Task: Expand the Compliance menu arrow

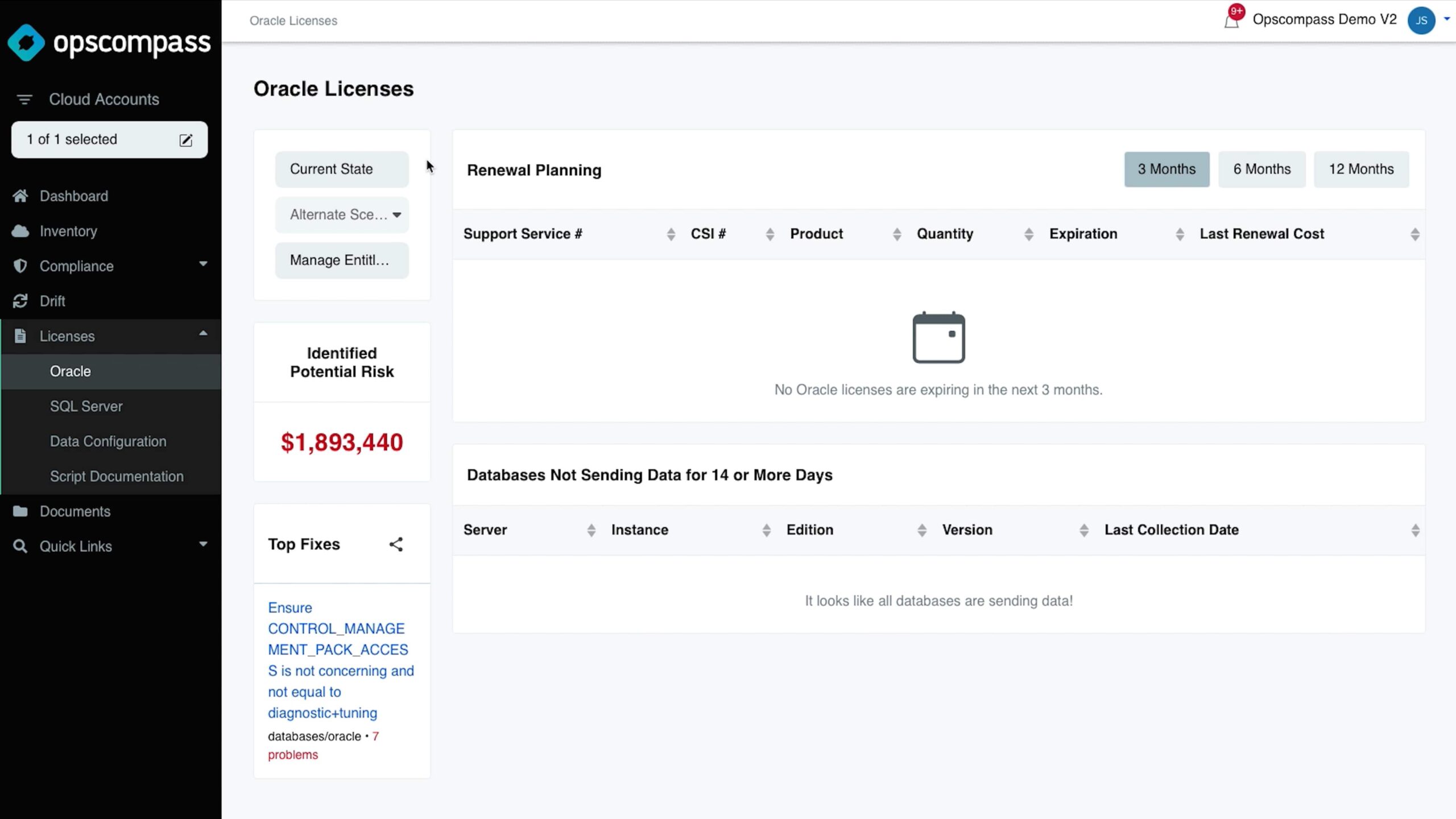Action: [203, 264]
